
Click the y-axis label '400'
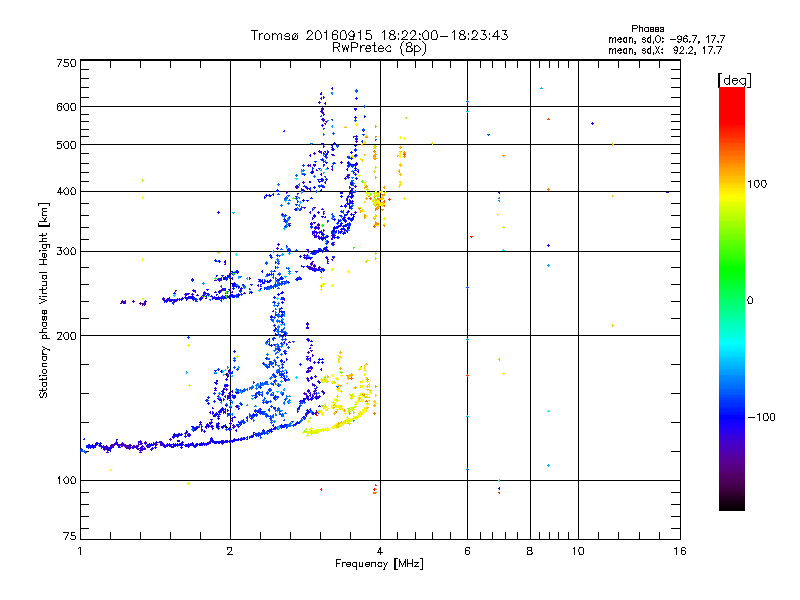(66, 191)
